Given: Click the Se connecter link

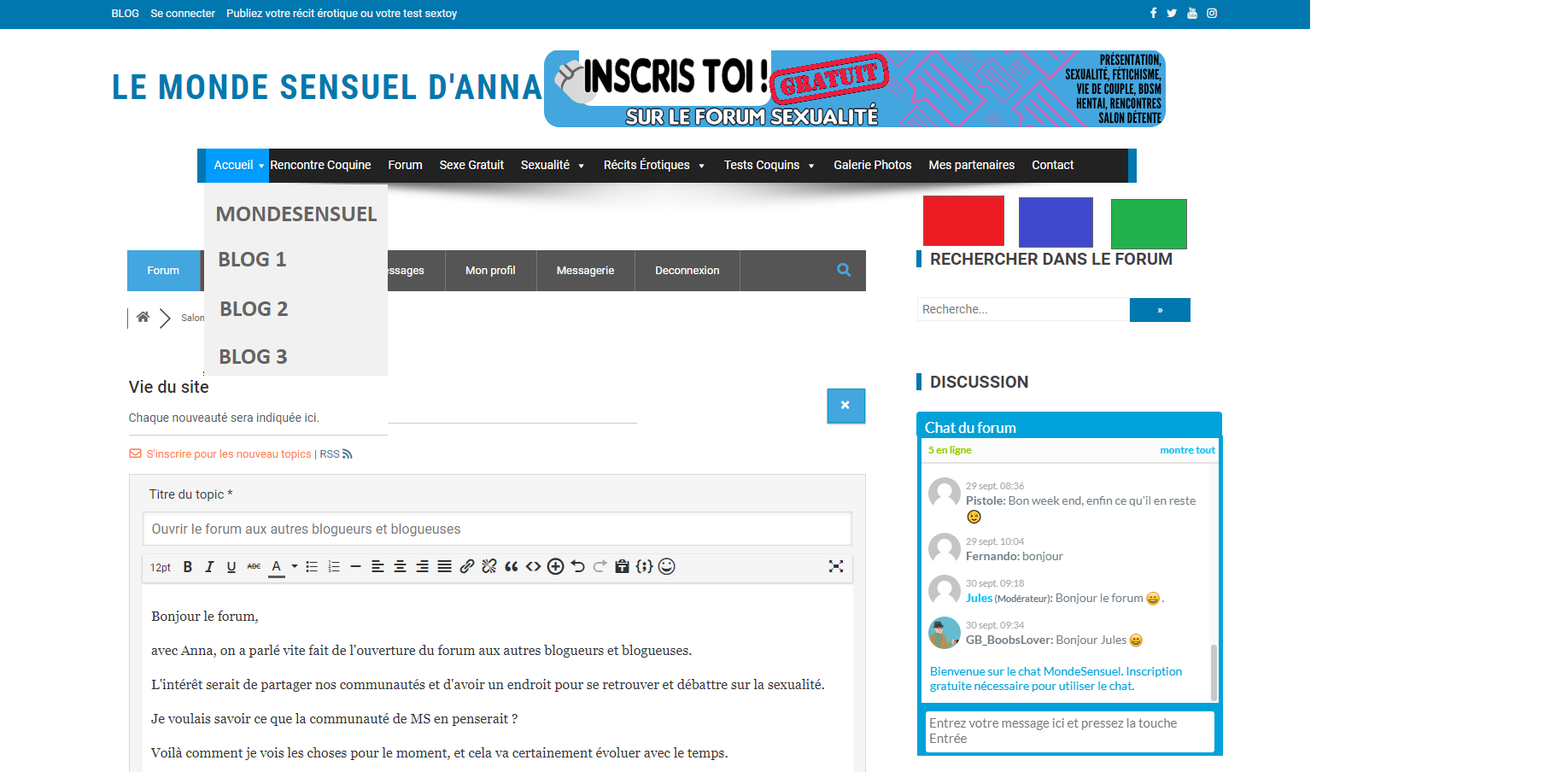Looking at the screenshot, I should [x=183, y=14].
